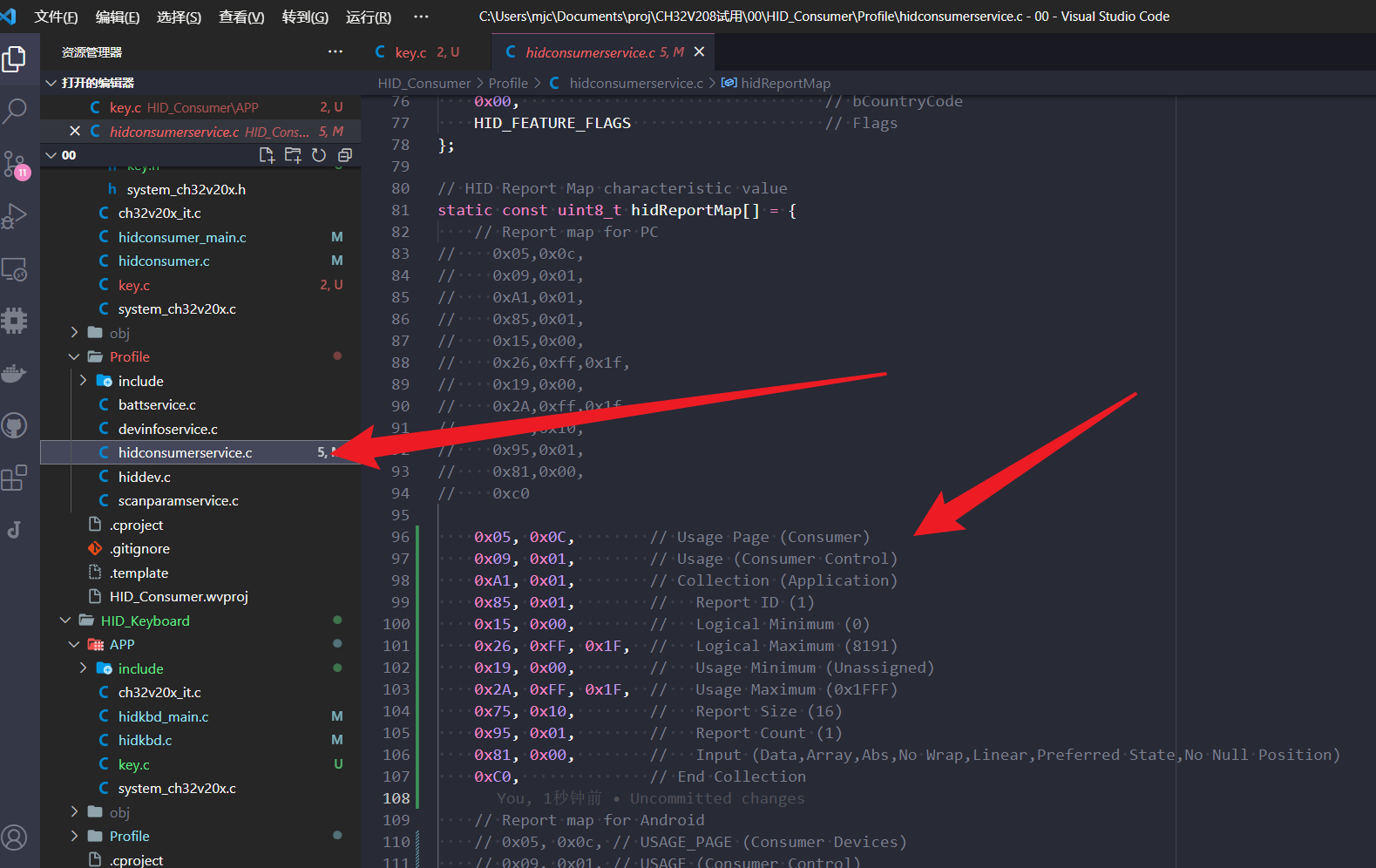Switch to the key.c editor tab
Viewport: 1376px width, 868px height.
point(426,52)
